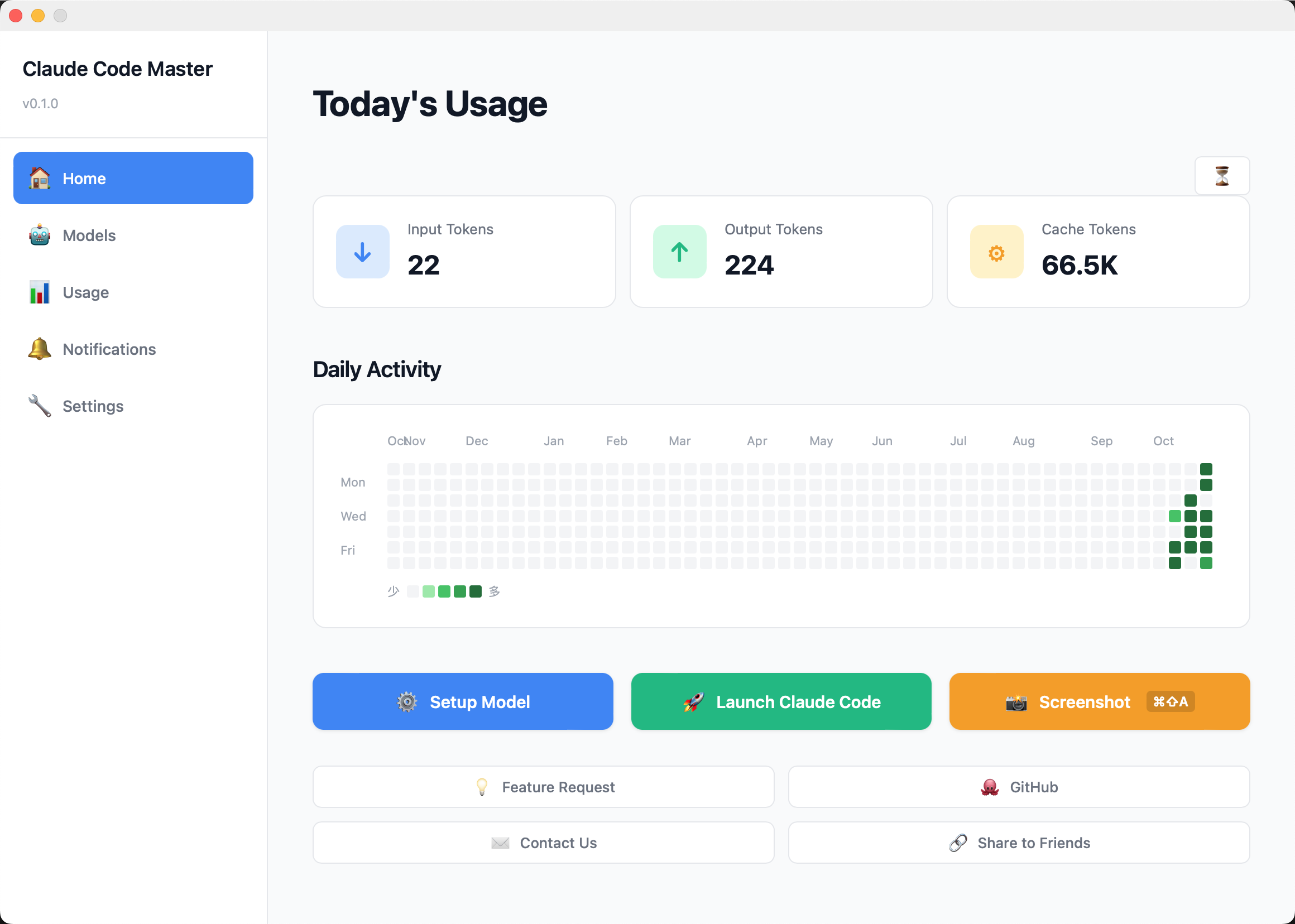The height and width of the screenshot is (924, 1295).
Task: Open the GitHub link button
Action: click(1018, 787)
